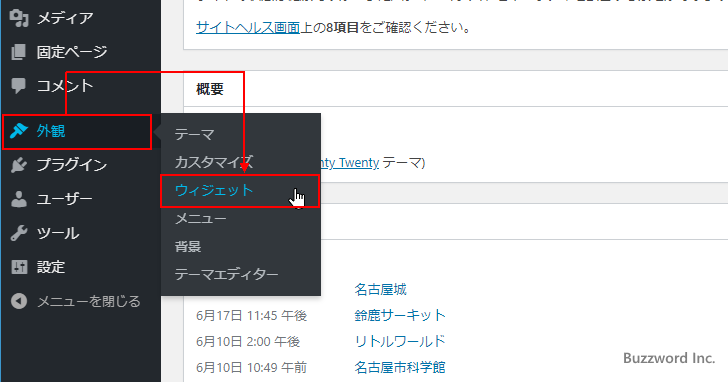728x382 pixels.
Task: Click the Media icon in the sidebar
Action: coord(19,18)
